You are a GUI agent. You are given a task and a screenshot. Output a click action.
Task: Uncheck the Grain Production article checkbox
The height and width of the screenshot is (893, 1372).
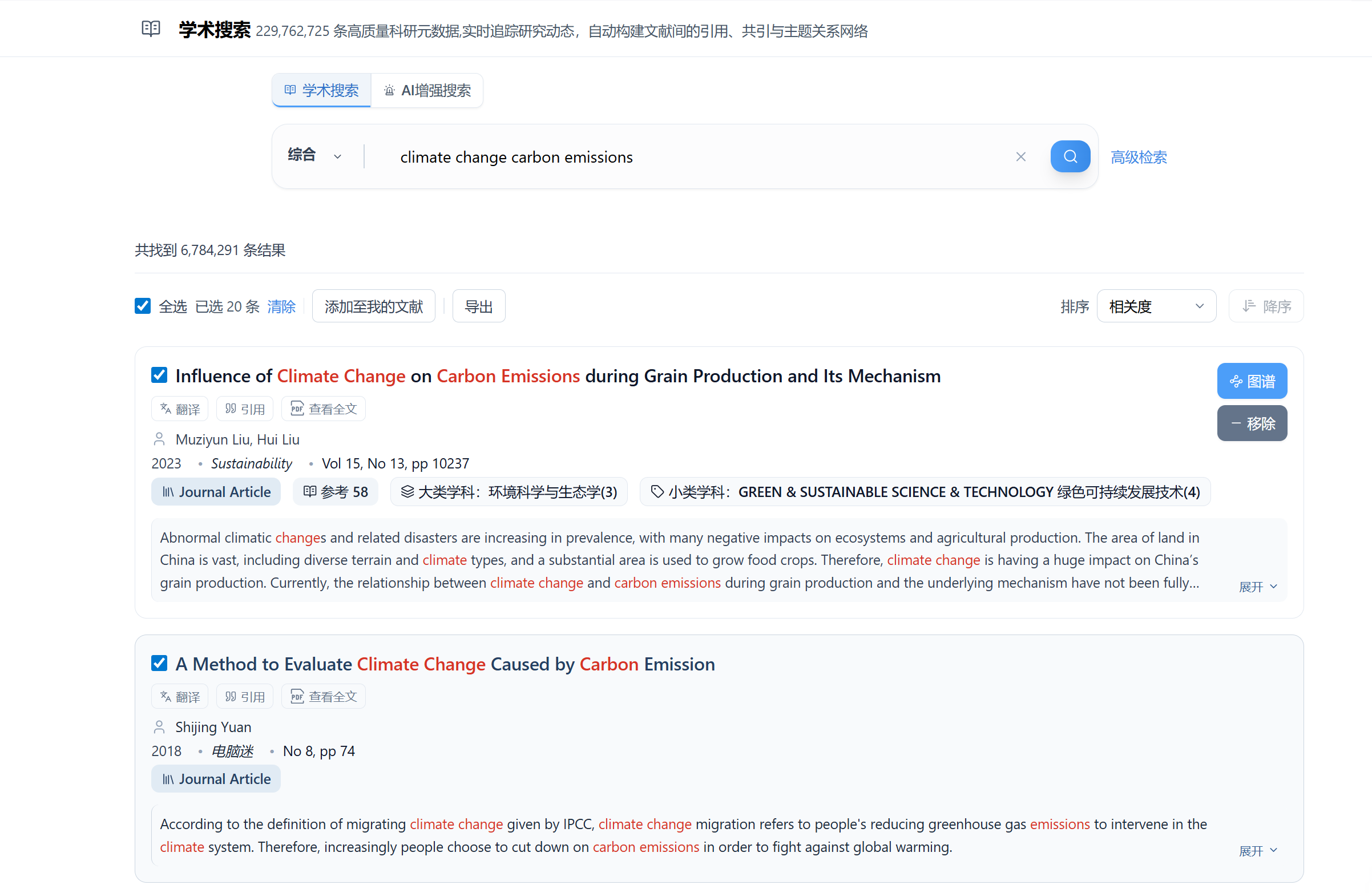(x=159, y=375)
